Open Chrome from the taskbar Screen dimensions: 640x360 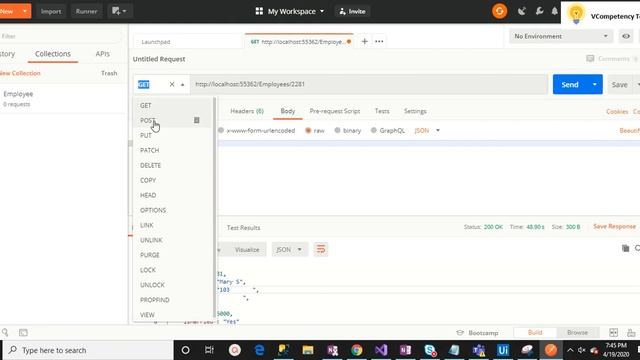point(356,350)
